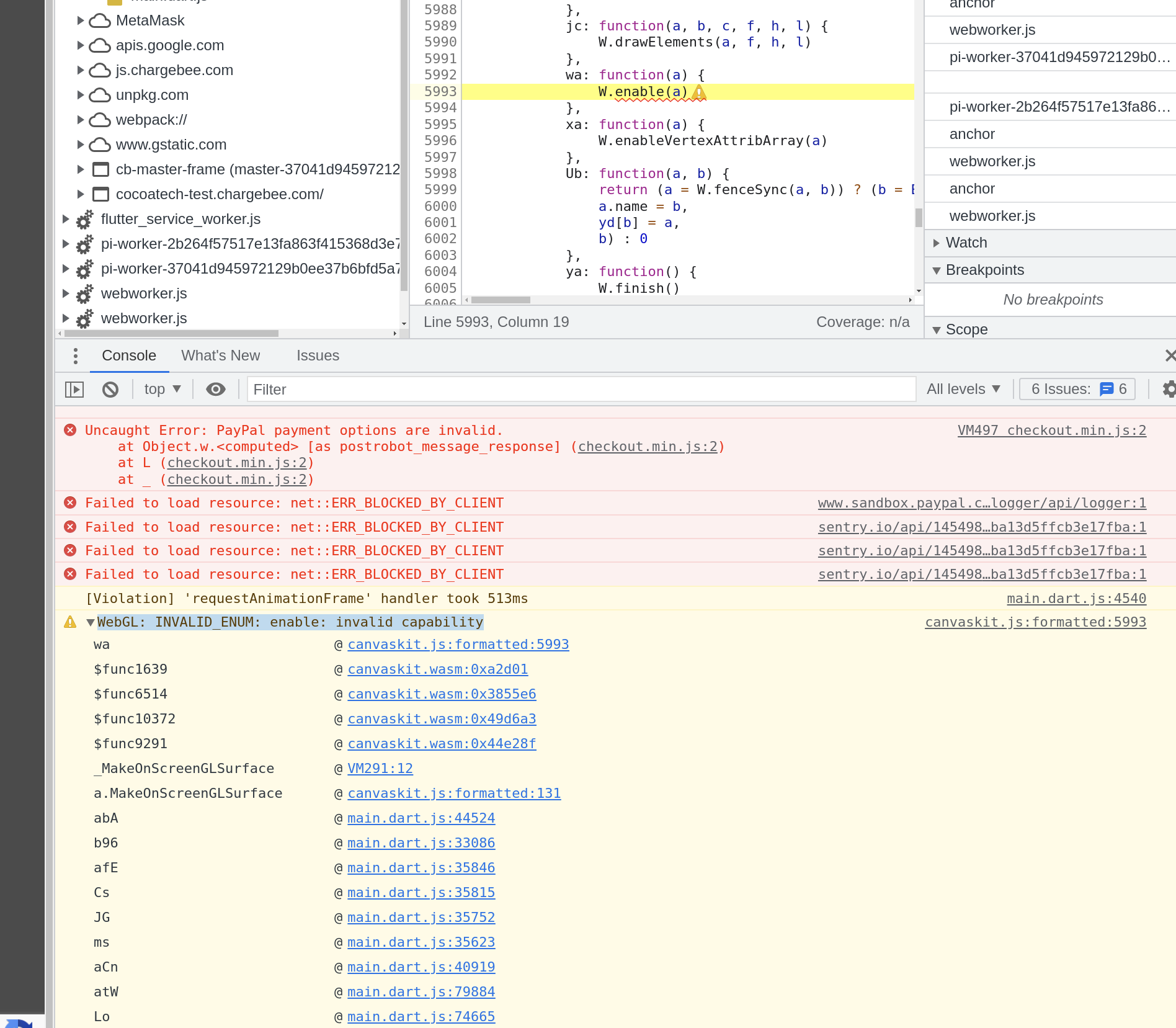Click inside the console Filter field

(558, 389)
